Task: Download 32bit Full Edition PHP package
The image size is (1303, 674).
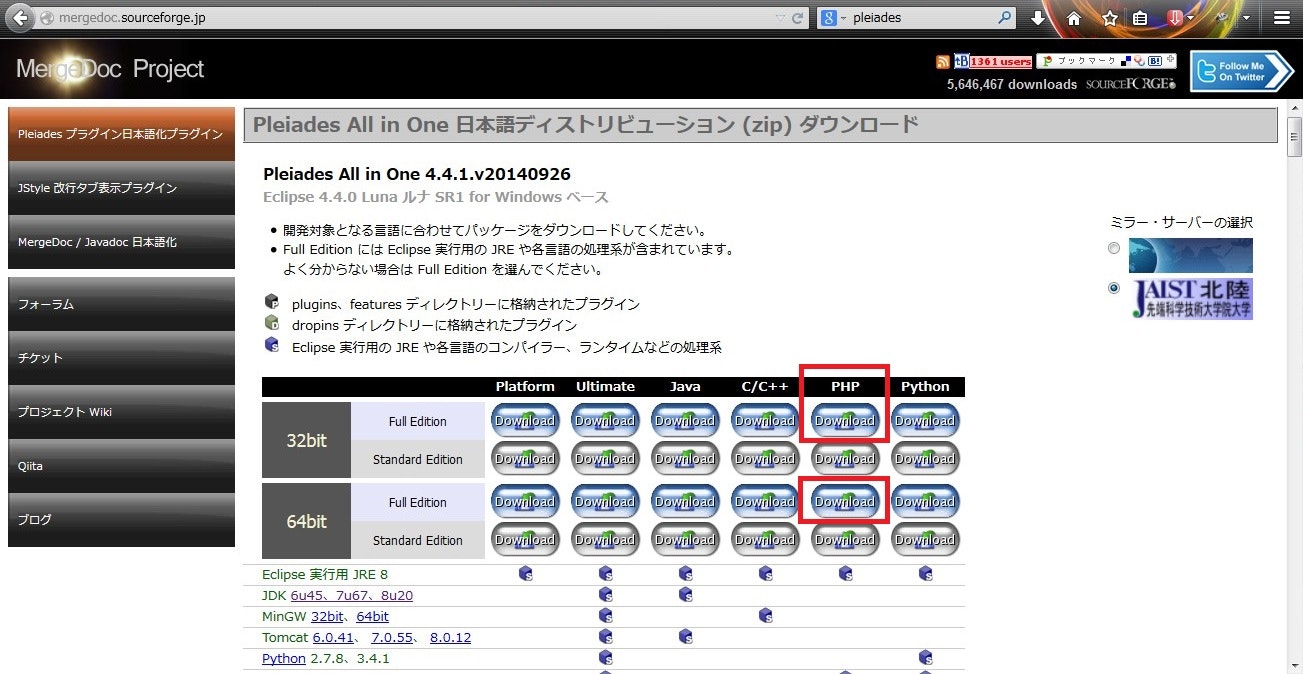Action: click(845, 421)
